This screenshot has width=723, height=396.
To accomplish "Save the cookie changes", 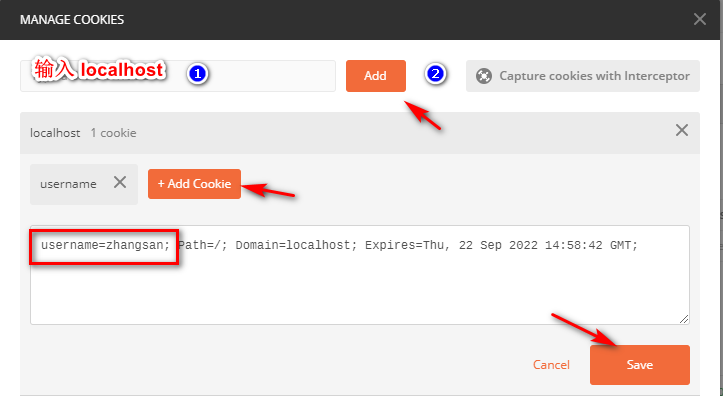I will [640, 365].
